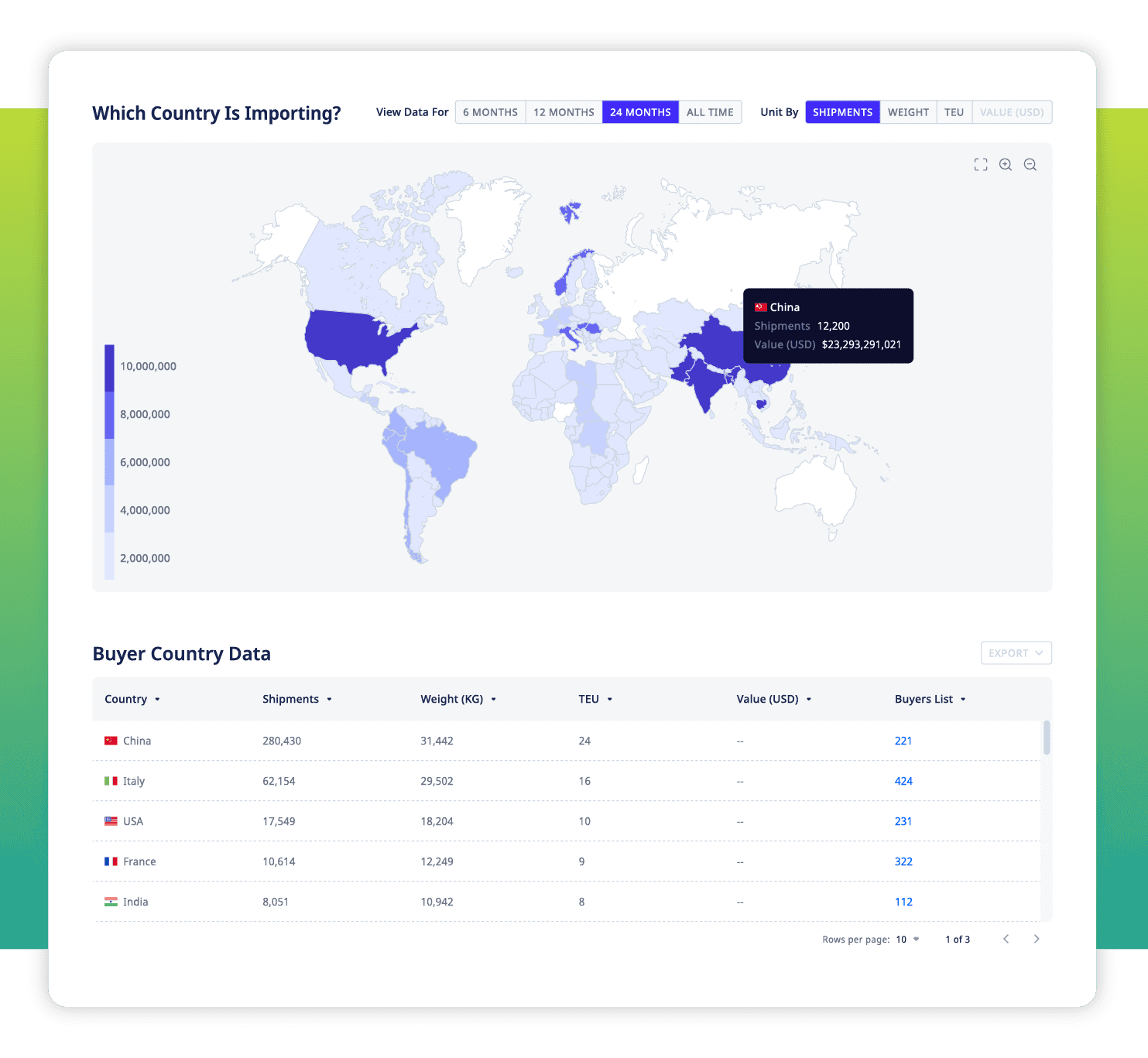
Task: Open USA buyers list link 231
Action: click(903, 821)
